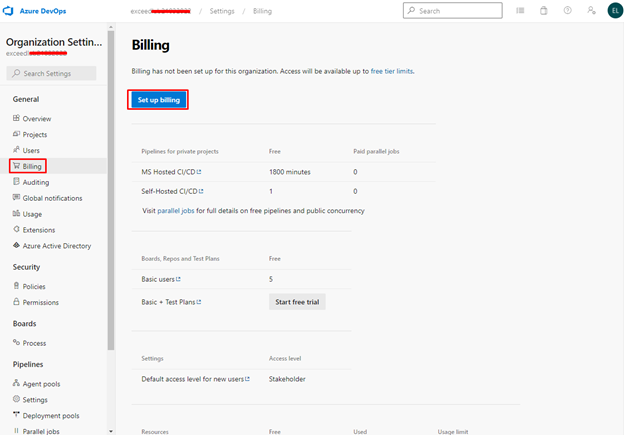The width and height of the screenshot is (624, 435).
Task: Click the Set up billing button
Action: click(x=158, y=100)
